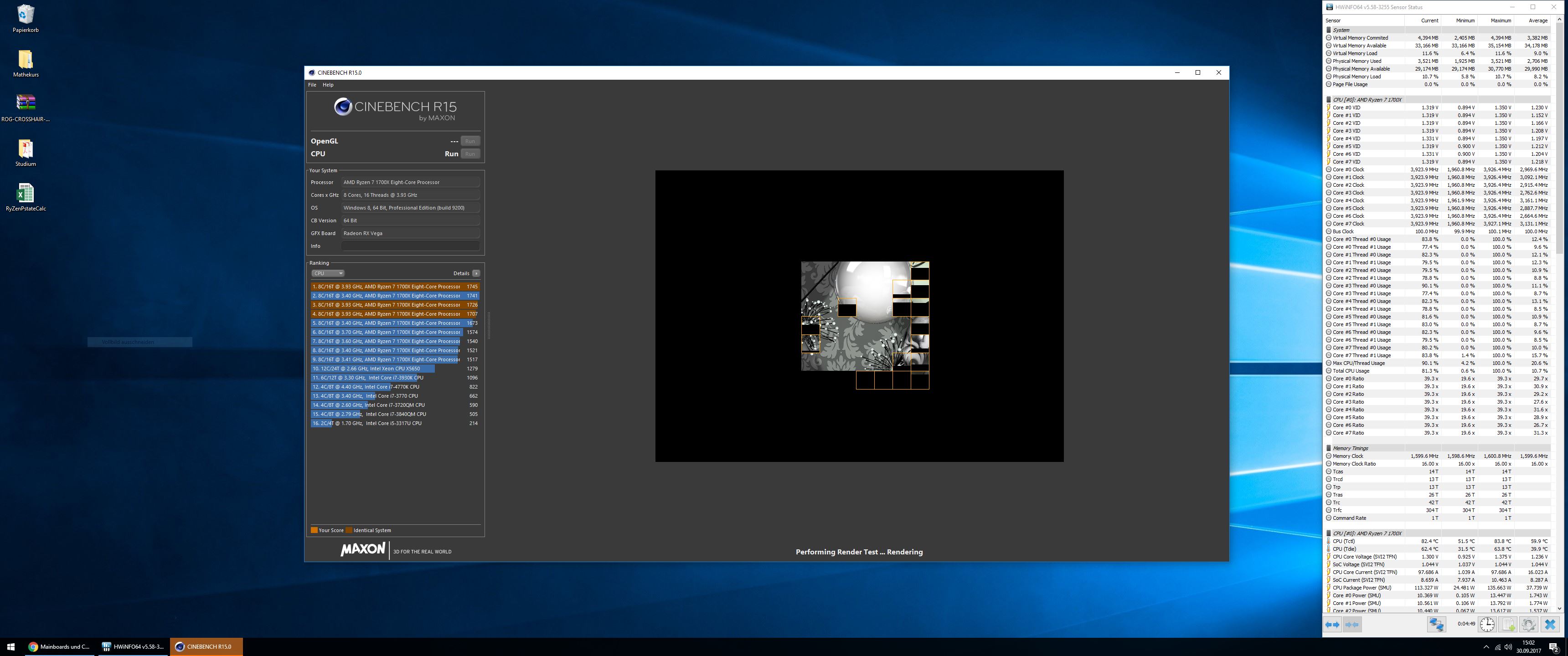Click the collapse sensor columns arrows icon
The image size is (1568, 656).
(x=1352, y=625)
